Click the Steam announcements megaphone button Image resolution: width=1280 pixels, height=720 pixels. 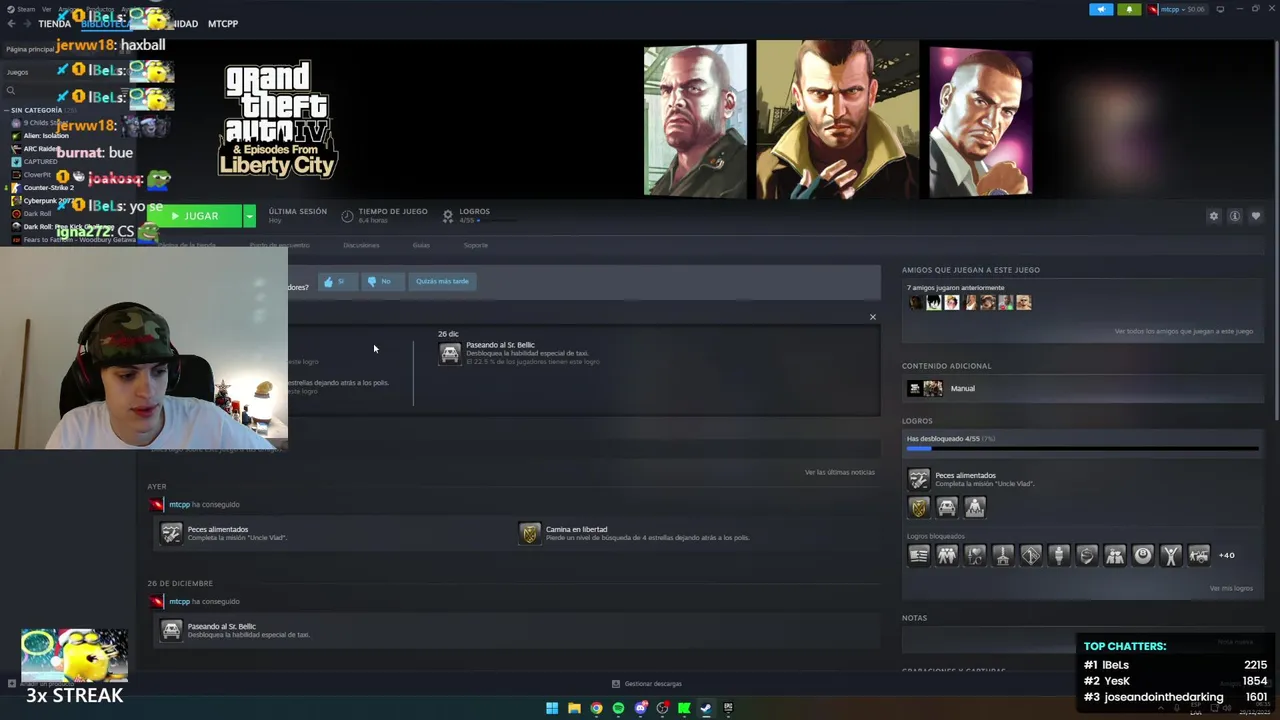(x=1101, y=9)
